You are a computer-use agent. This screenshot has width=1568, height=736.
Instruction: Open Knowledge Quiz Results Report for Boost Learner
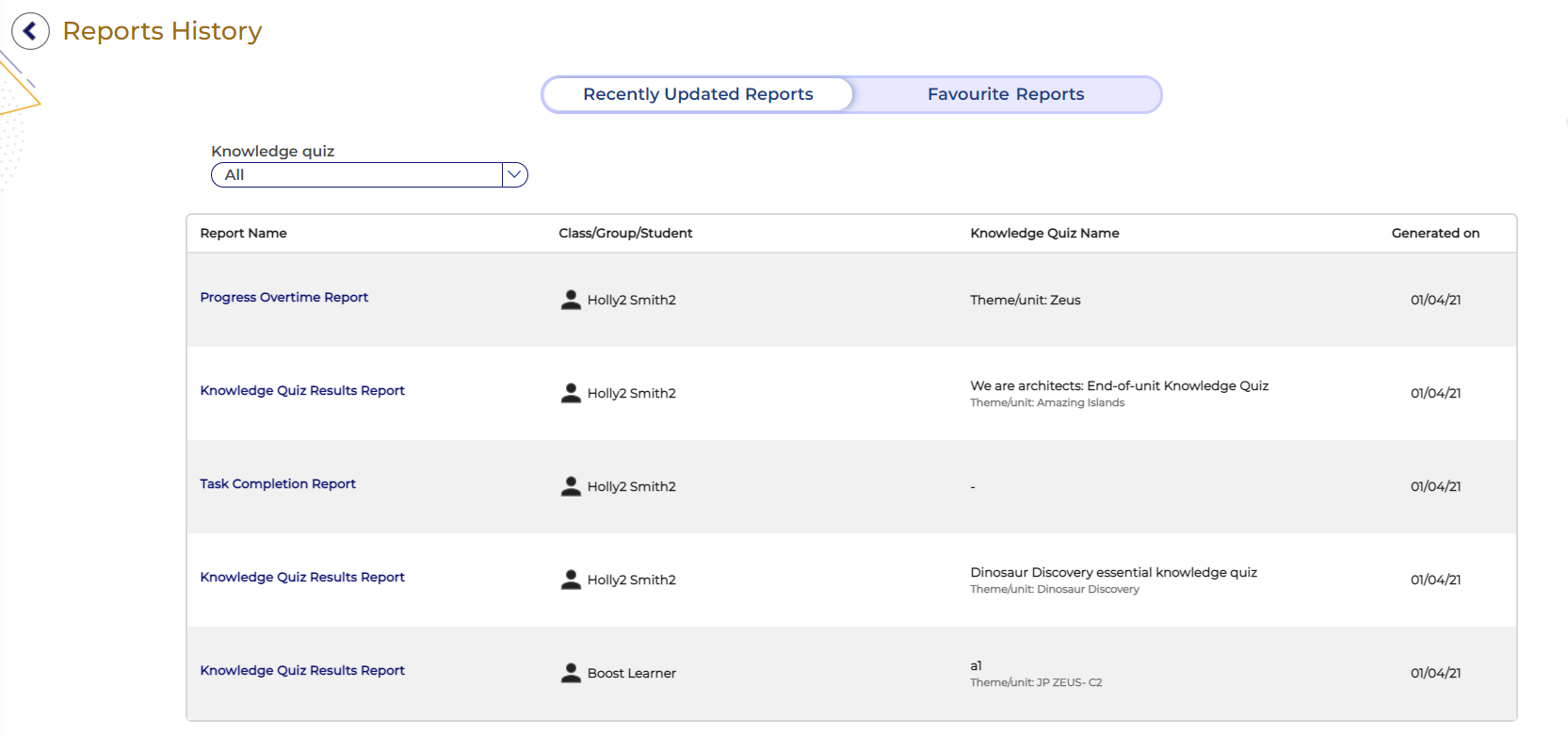tap(302, 670)
